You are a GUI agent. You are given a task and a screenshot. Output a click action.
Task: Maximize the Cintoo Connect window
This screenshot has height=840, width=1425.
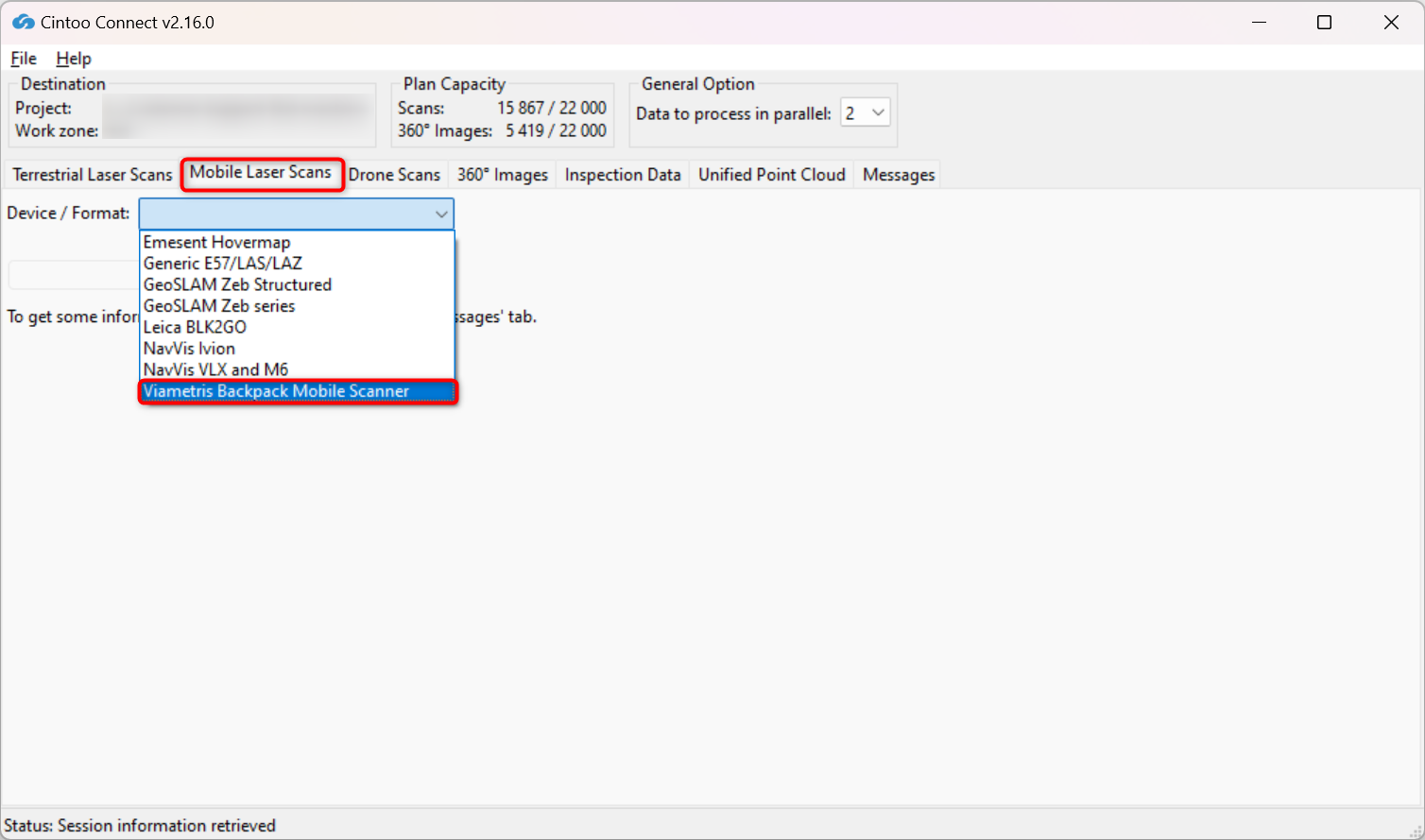(x=1324, y=23)
